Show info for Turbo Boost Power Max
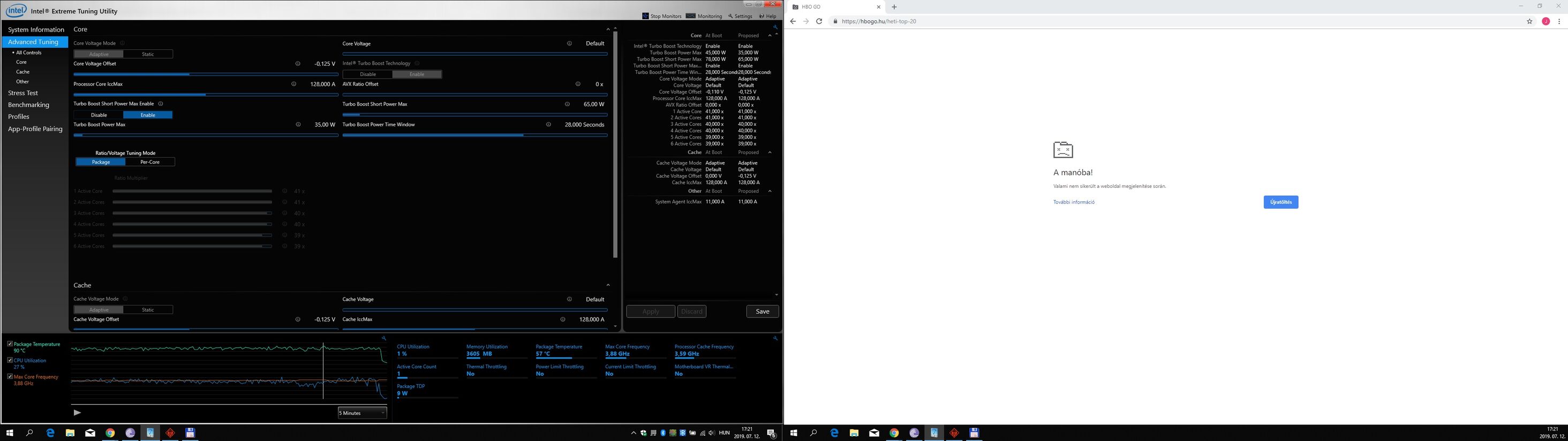 tap(298, 125)
